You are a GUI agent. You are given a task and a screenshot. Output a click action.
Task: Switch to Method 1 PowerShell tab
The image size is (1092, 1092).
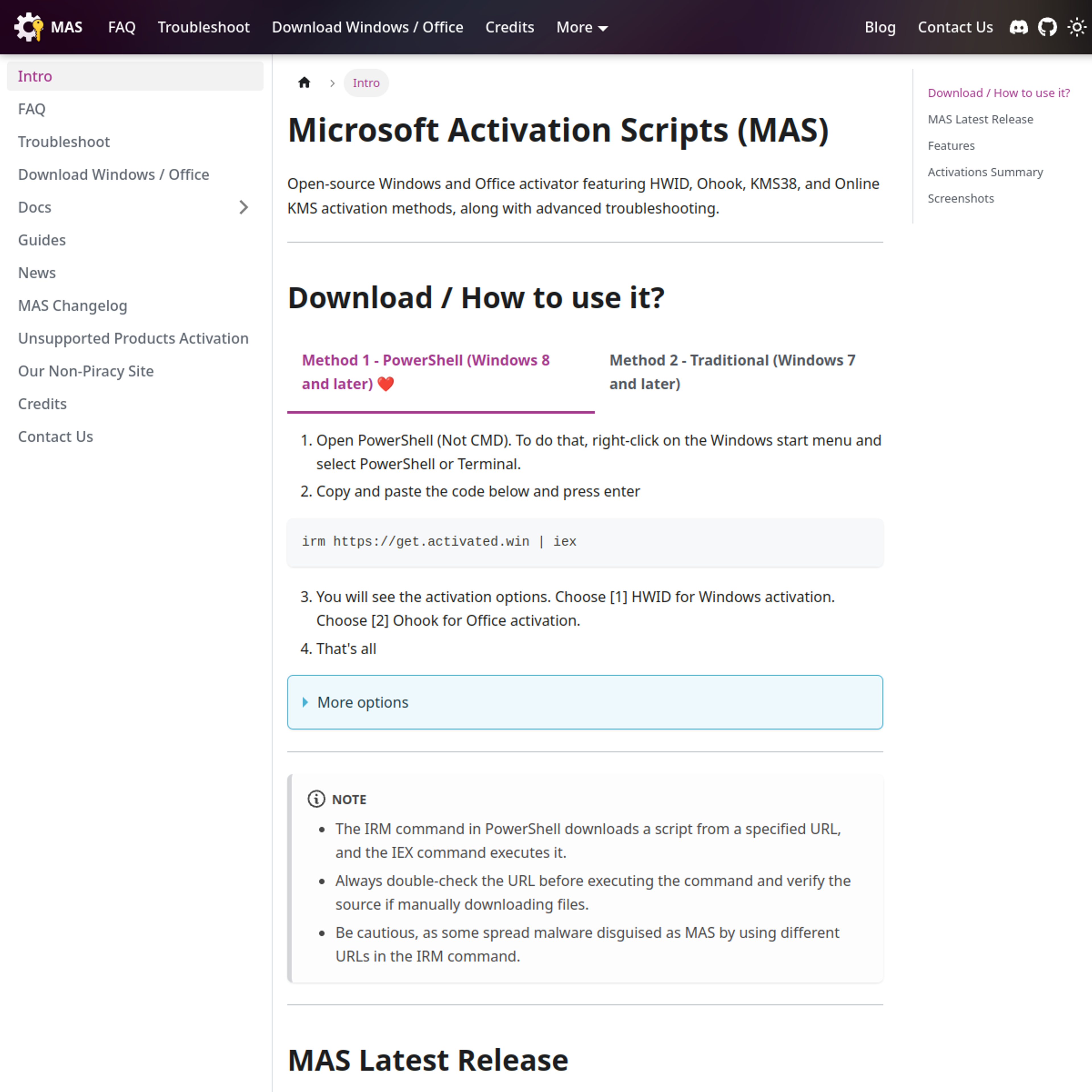441,372
